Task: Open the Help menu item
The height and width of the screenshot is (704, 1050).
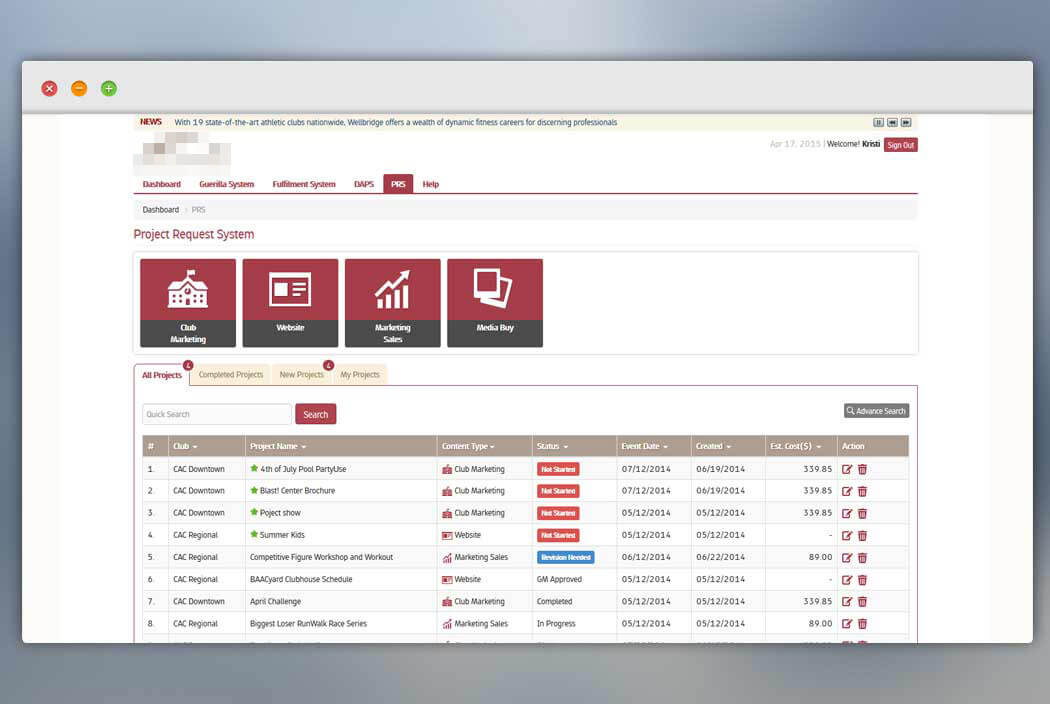Action: point(431,184)
